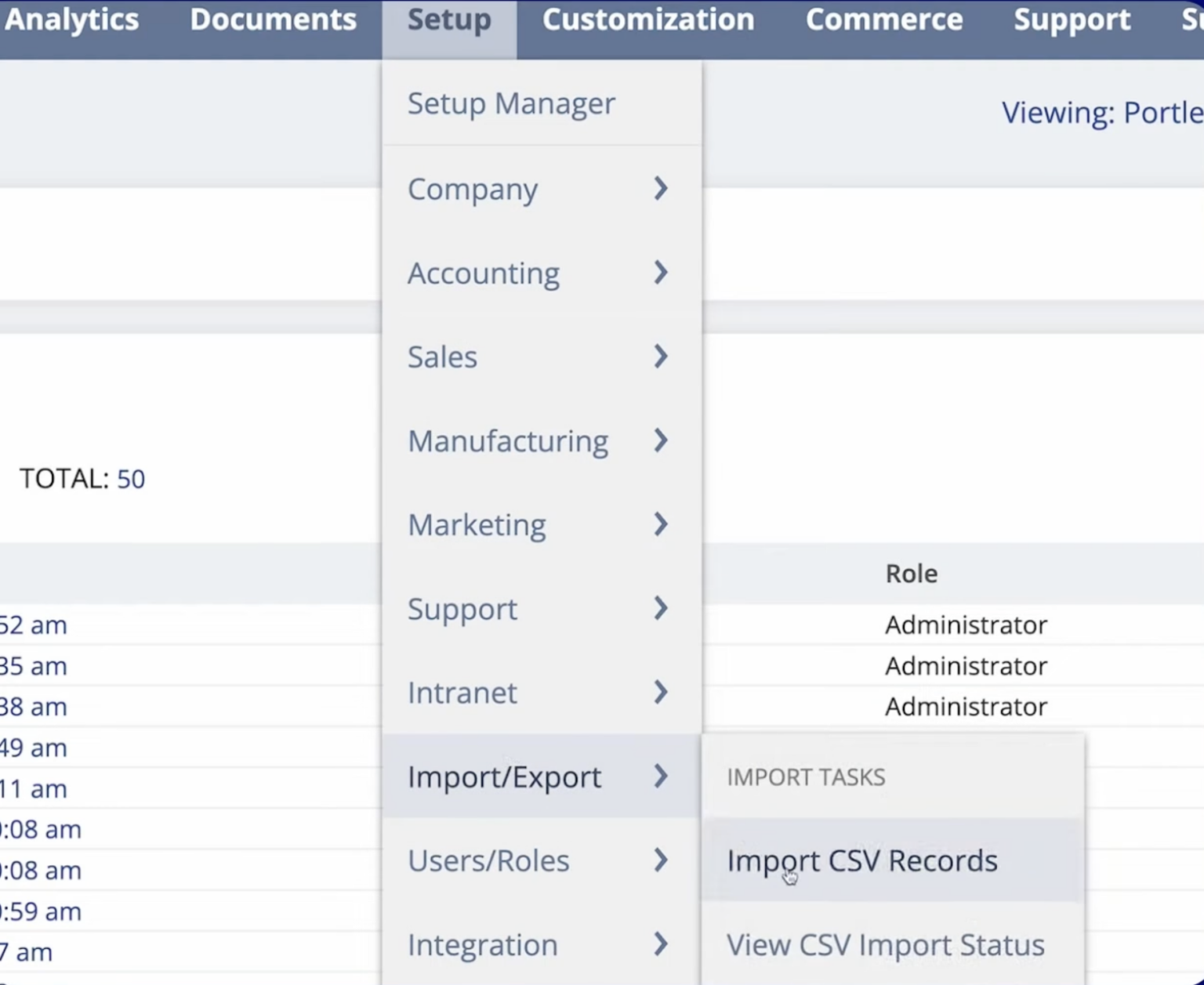Image resolution: width=1204 pixels, height=985 pixels.
Task: Open the Customization menu
Action: click(647, 20)
